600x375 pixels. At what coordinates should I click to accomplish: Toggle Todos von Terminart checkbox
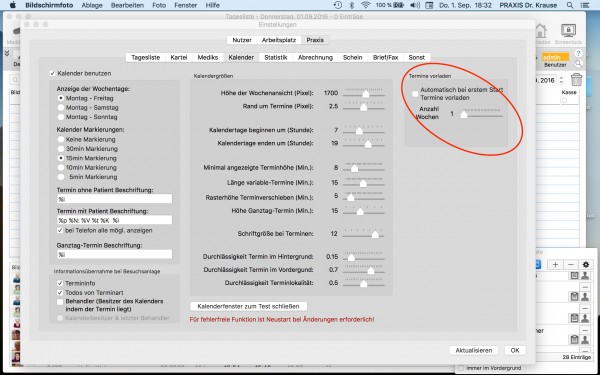click(x=60, y=292)
